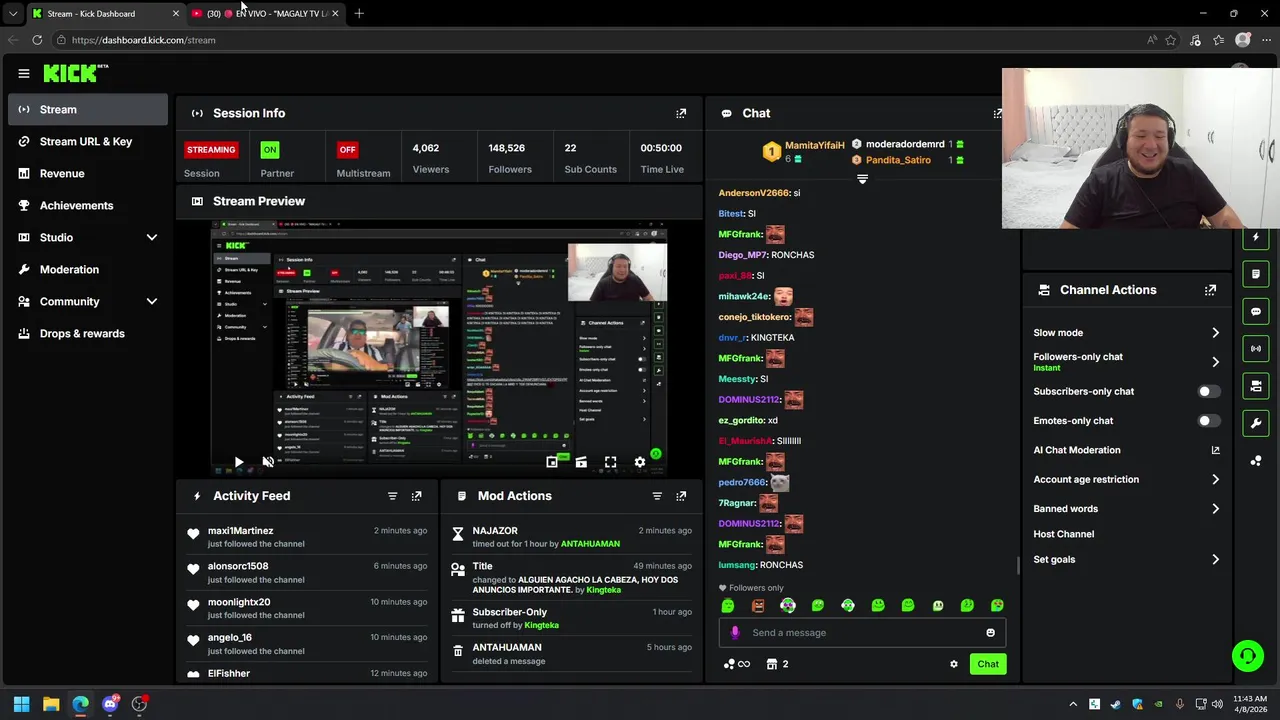Click the purple microphone icon in chat input
Viewport: 1280px width, 720px height.
(735, 632)
